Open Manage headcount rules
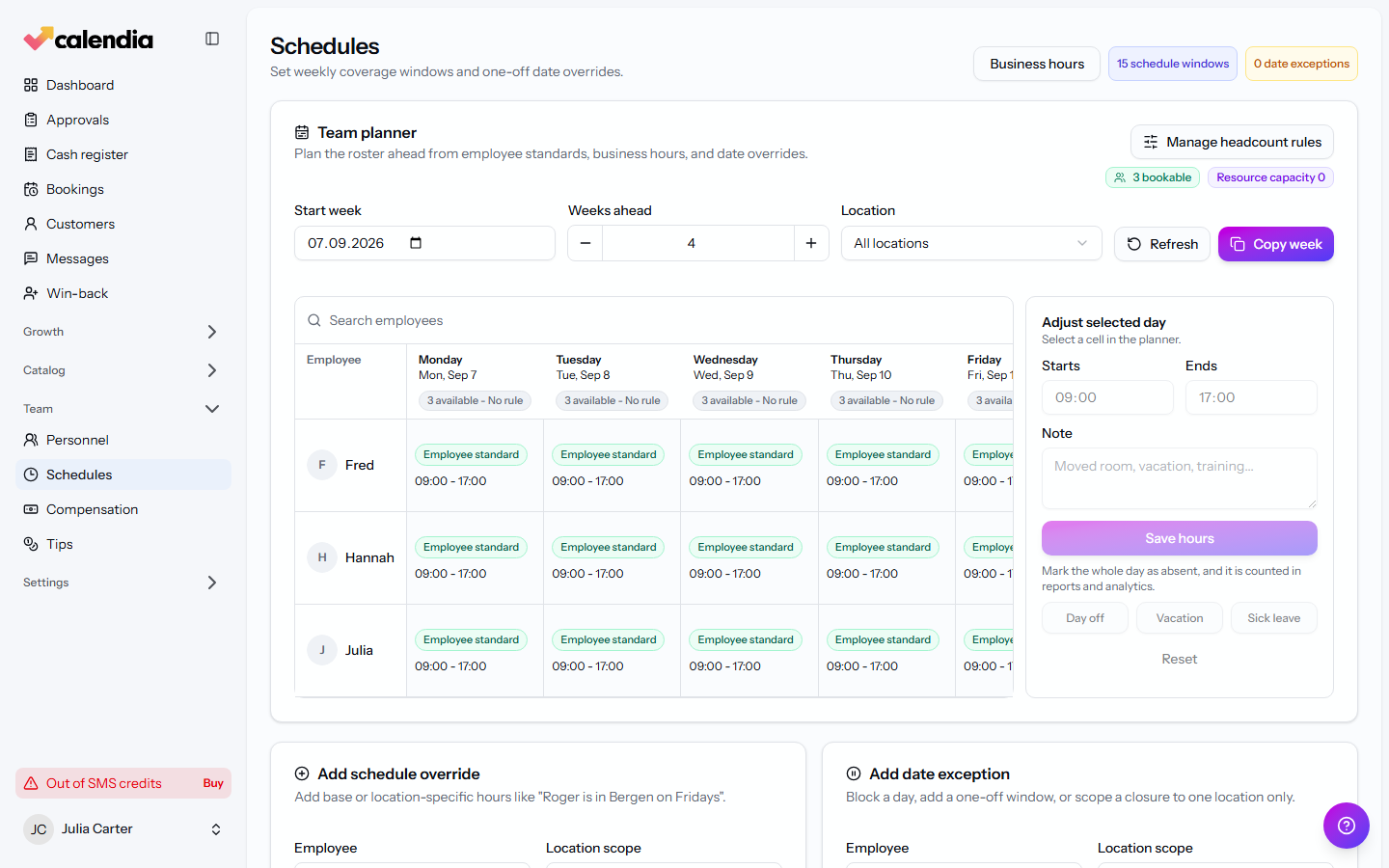Viewport: 1389px width, 868px height. 1232,142
